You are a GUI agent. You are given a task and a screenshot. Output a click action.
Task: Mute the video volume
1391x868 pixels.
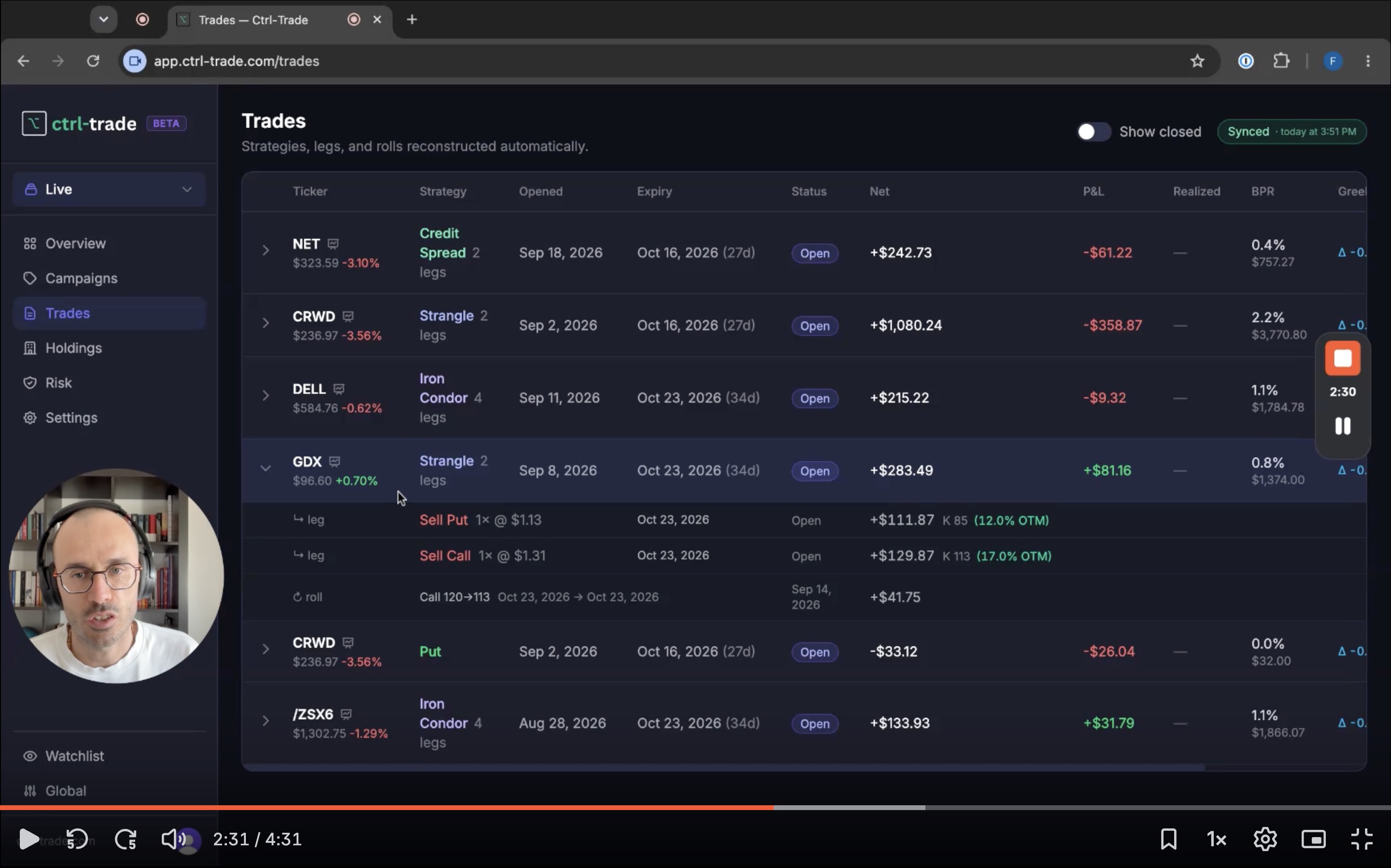172,840
